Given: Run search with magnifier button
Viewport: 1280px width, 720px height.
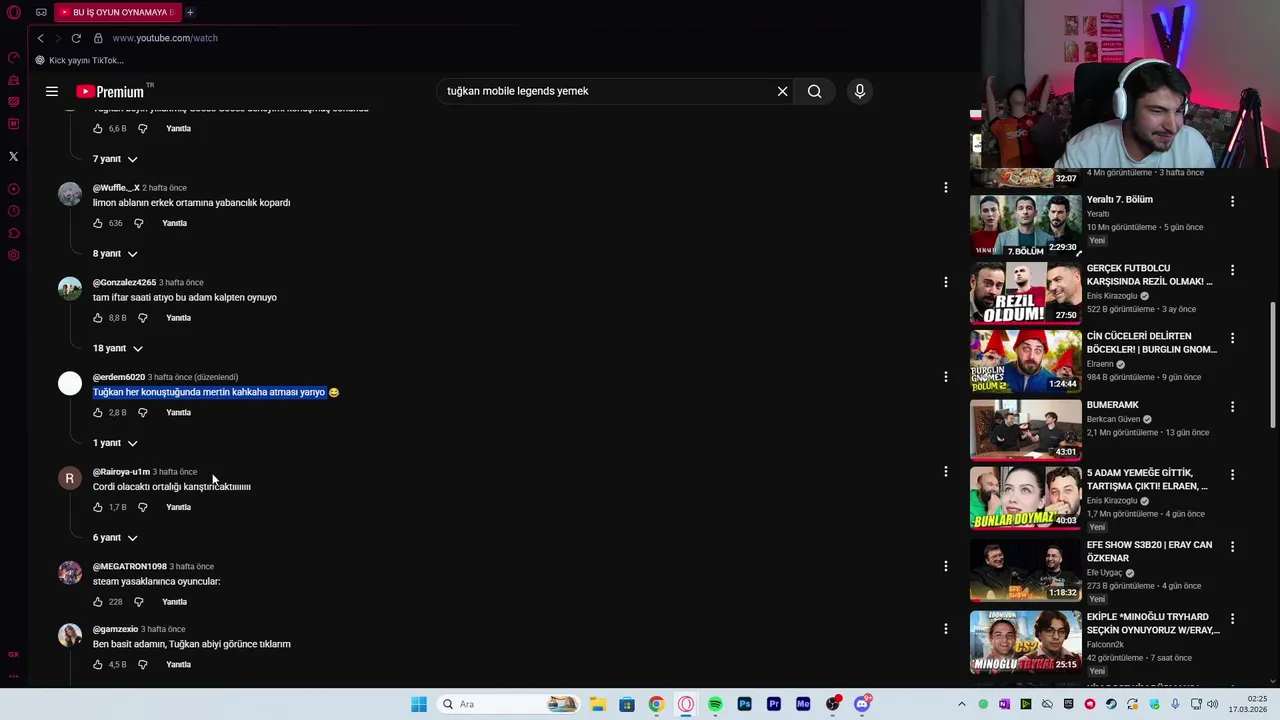Looking at the screenshot, I should (815, 91).
